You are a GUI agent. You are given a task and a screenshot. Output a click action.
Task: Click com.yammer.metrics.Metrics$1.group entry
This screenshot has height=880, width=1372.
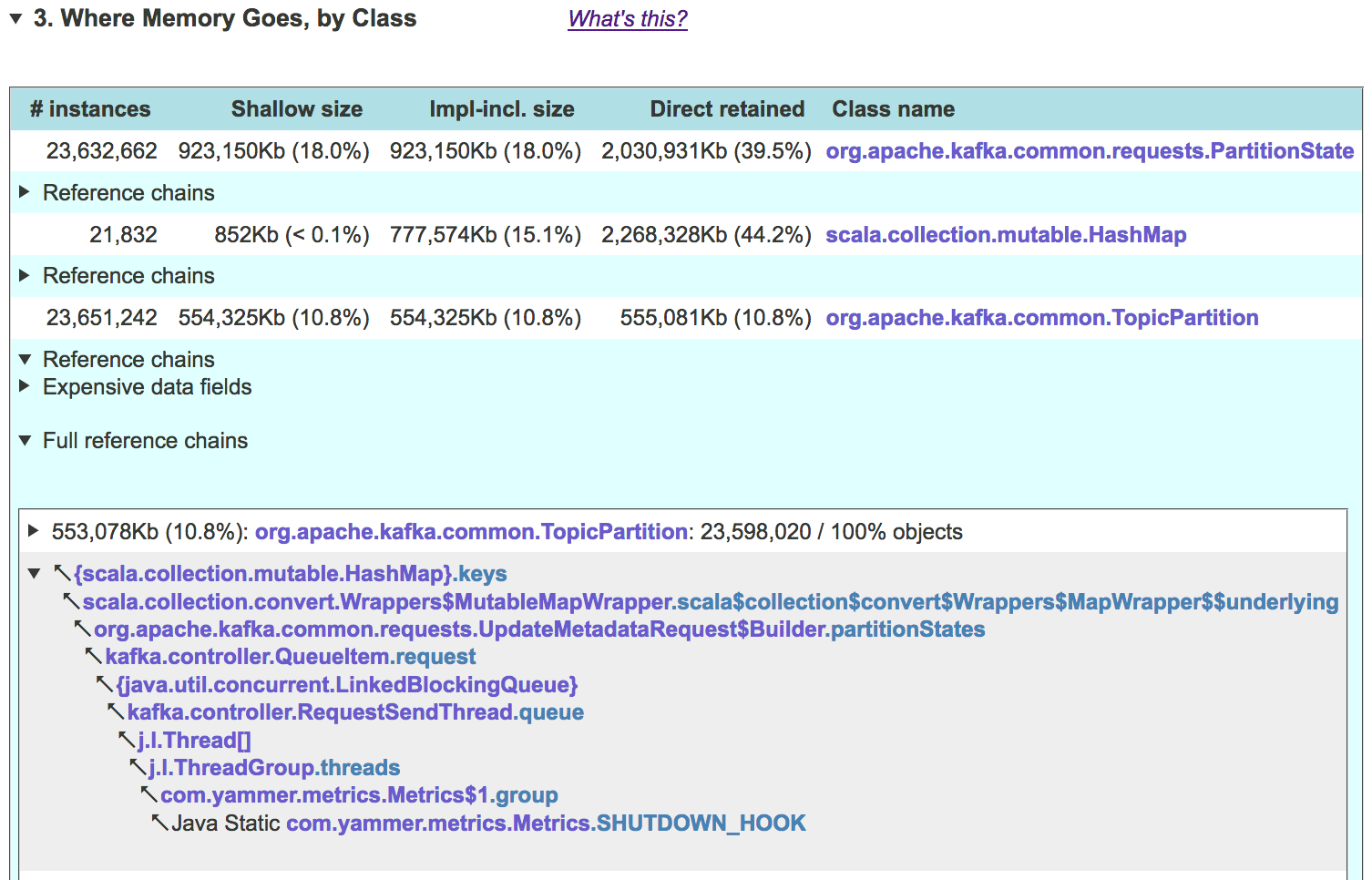click(x=359, y=795)
